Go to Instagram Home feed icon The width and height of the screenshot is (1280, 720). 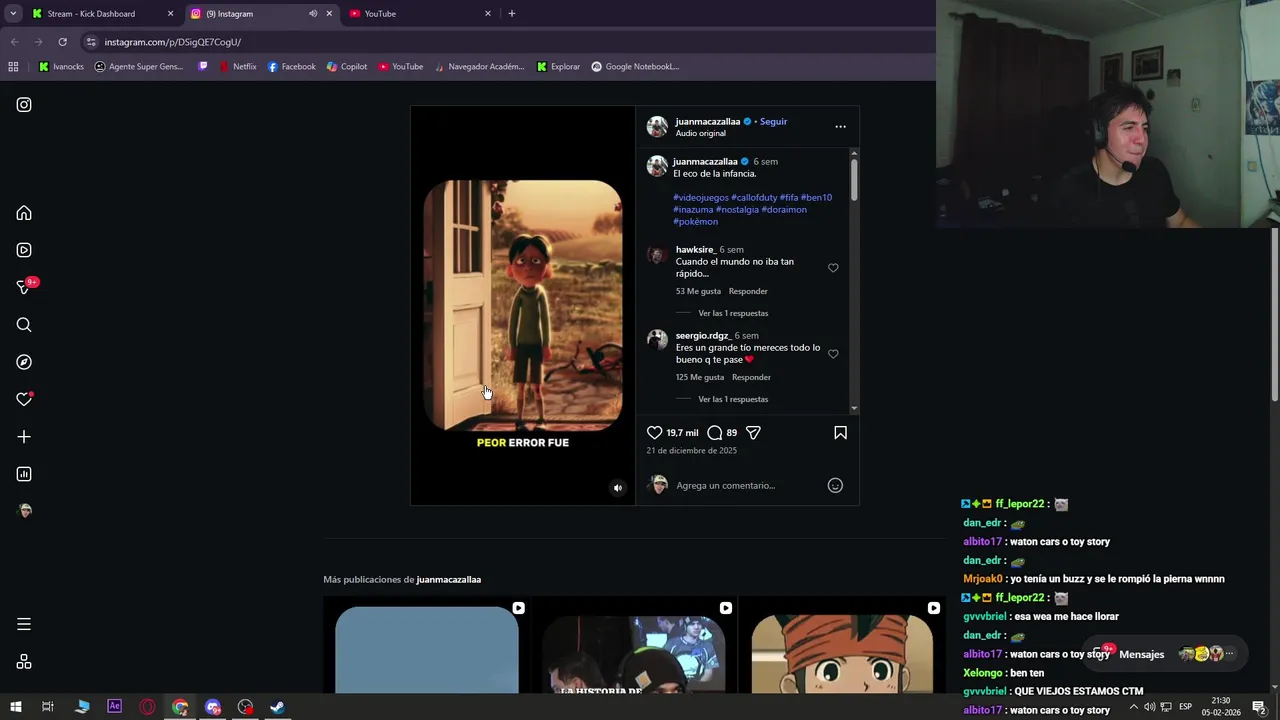point(24,213)
